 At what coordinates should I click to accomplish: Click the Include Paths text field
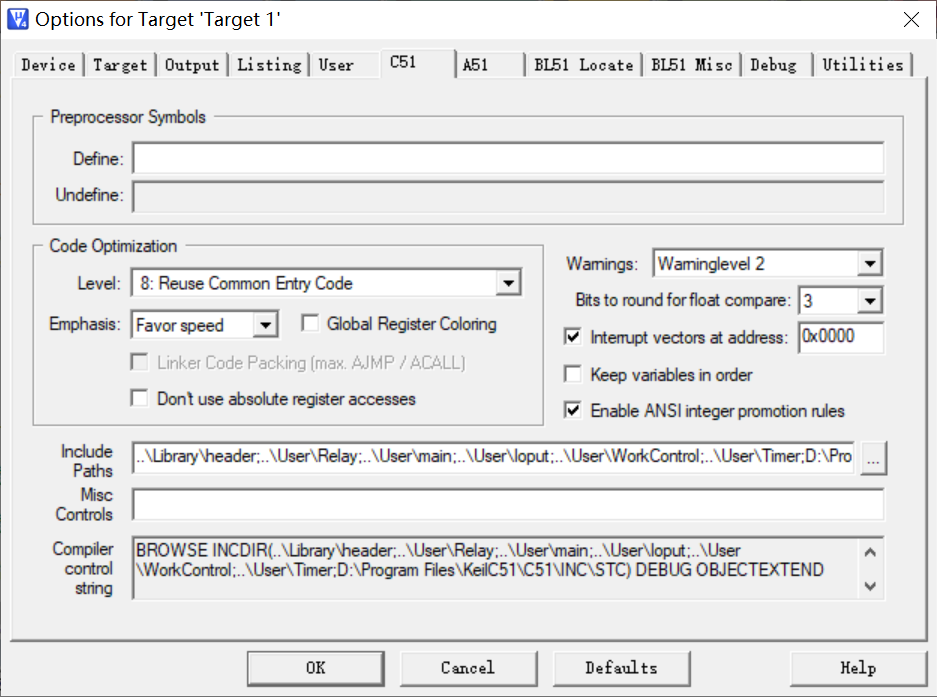tap(493, 457)
